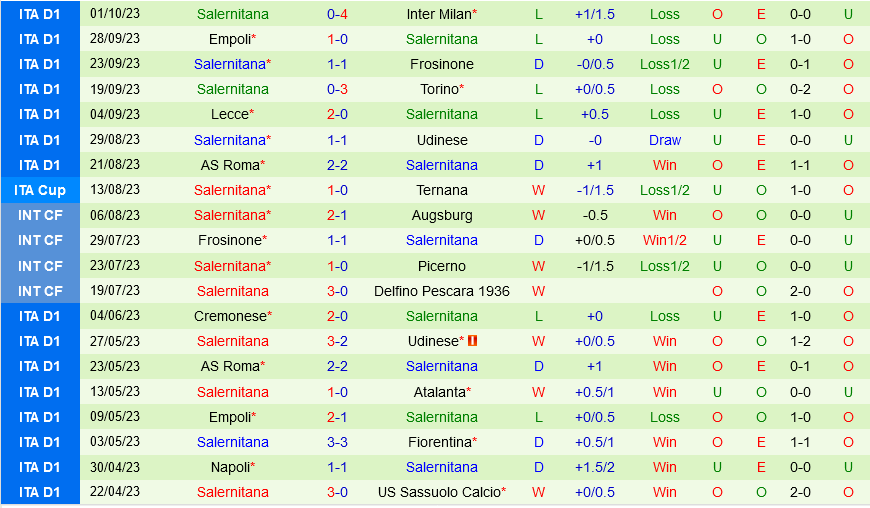Click the Napoli home team link

(x=229, y=467)
